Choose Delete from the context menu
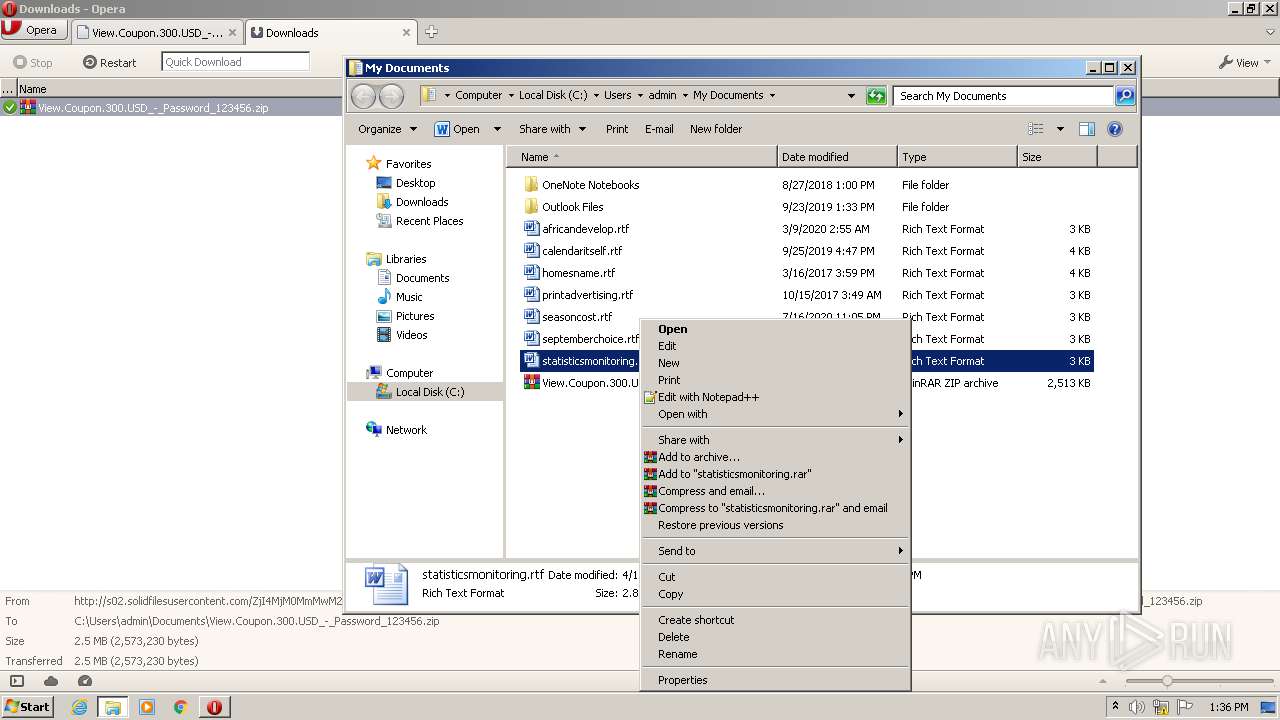Screen dimensions: 1280x720 pyautogui.click(x=775, y=637)
